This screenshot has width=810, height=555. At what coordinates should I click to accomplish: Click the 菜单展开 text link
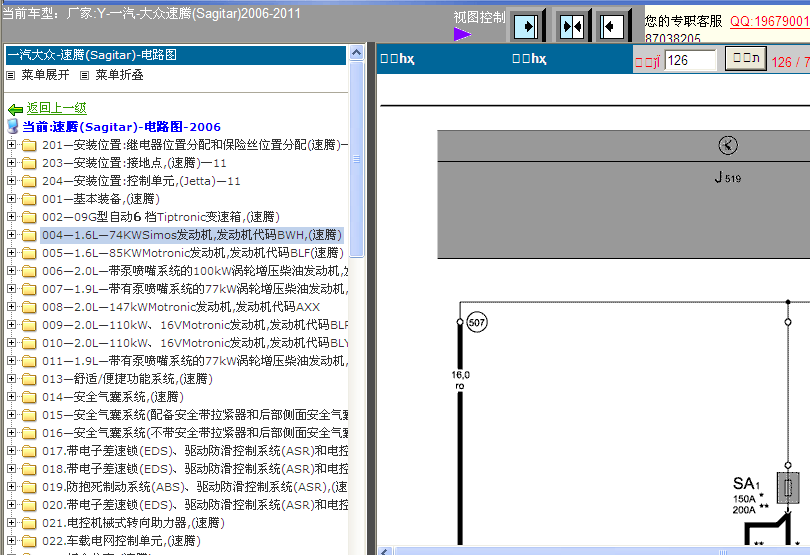[45, 75]
